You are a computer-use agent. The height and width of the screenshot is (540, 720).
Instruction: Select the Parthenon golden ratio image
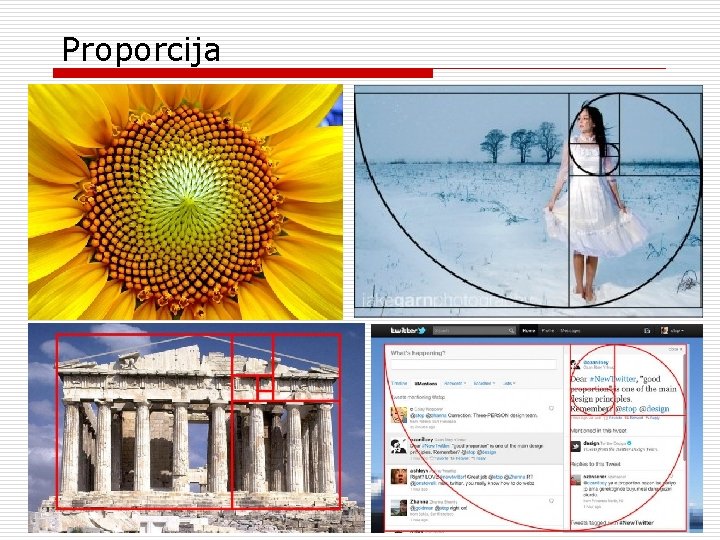pyautogui.click(x=196, y=428)
